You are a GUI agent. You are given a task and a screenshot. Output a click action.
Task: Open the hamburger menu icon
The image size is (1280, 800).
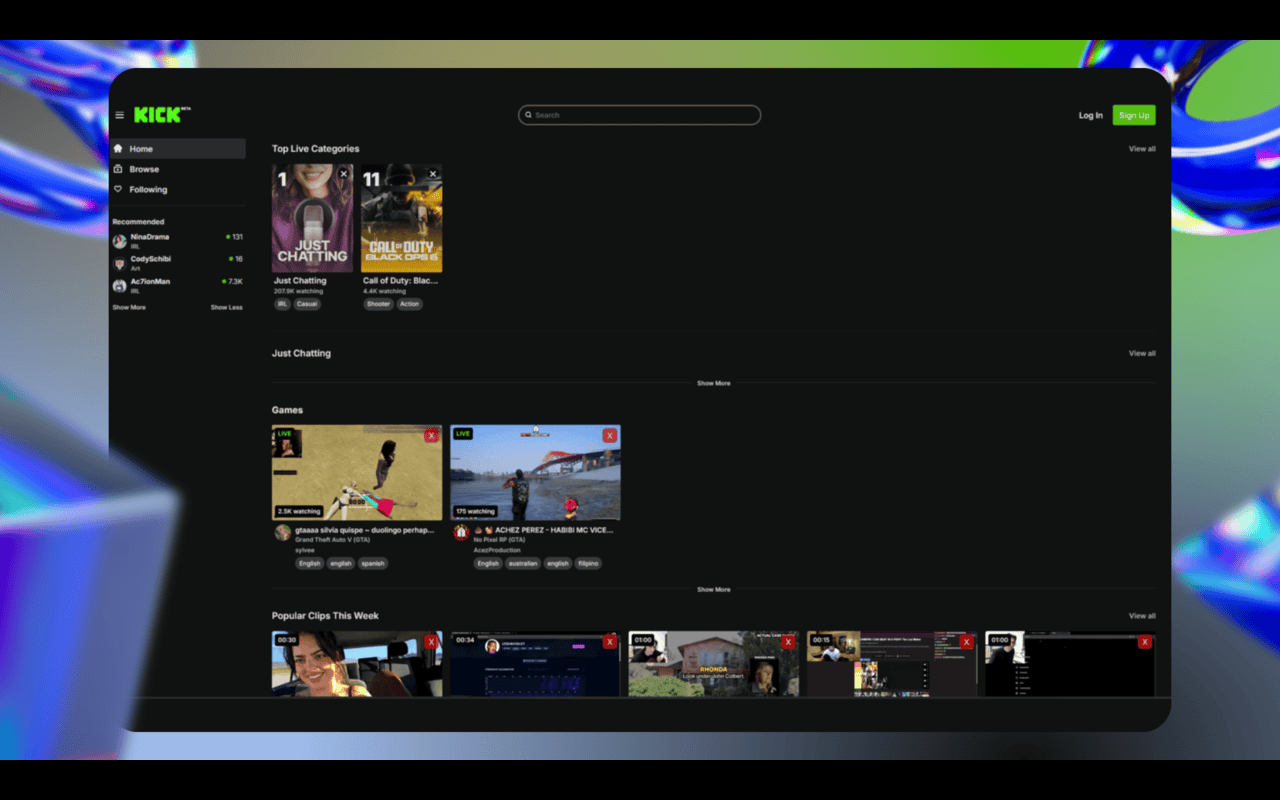[x=119, y=114]
